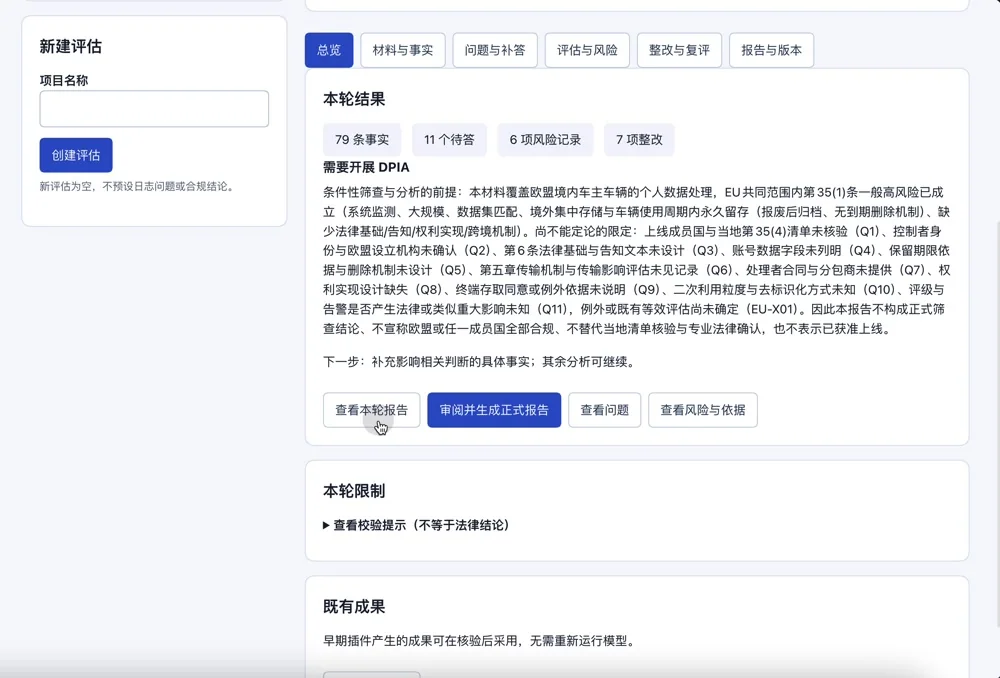Expand 查看校验提示 disclosure triangle
This screenshot has width=1000, height=678.
point(326,525)
